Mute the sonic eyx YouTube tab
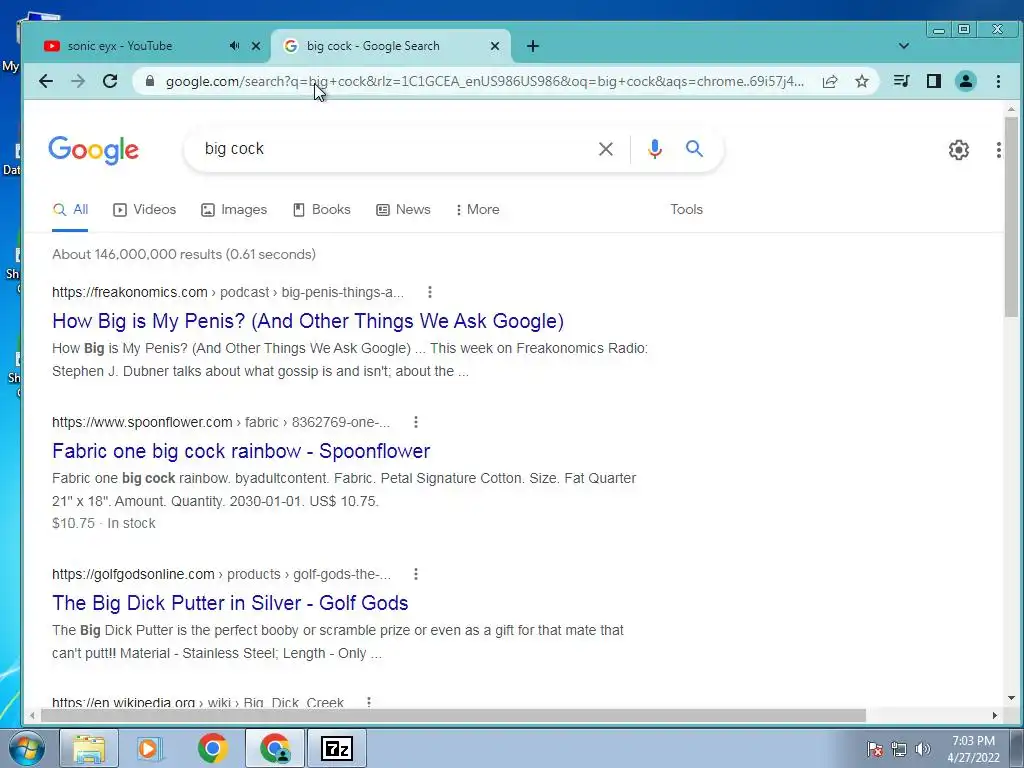The width and height of the screenshot is (1024, 768). (x=234, y=46)
